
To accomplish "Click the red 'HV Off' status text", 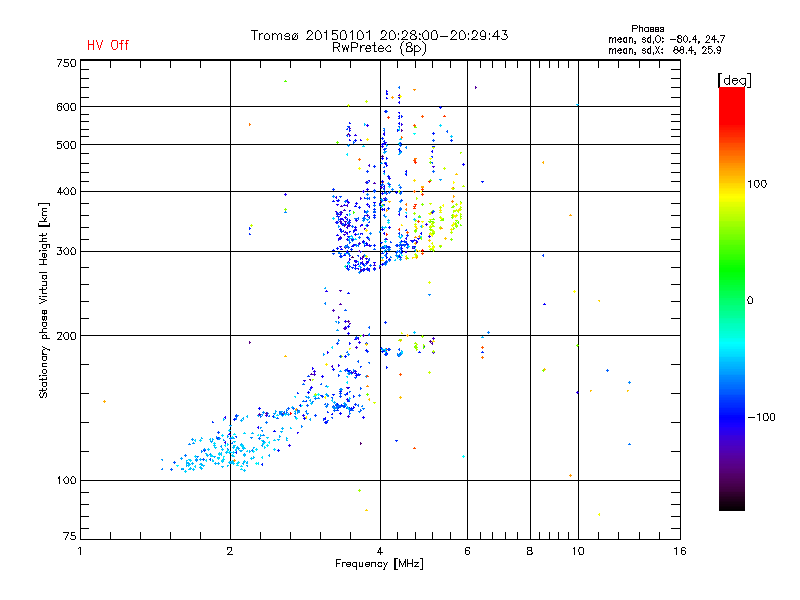I will [x=108, y=45].
